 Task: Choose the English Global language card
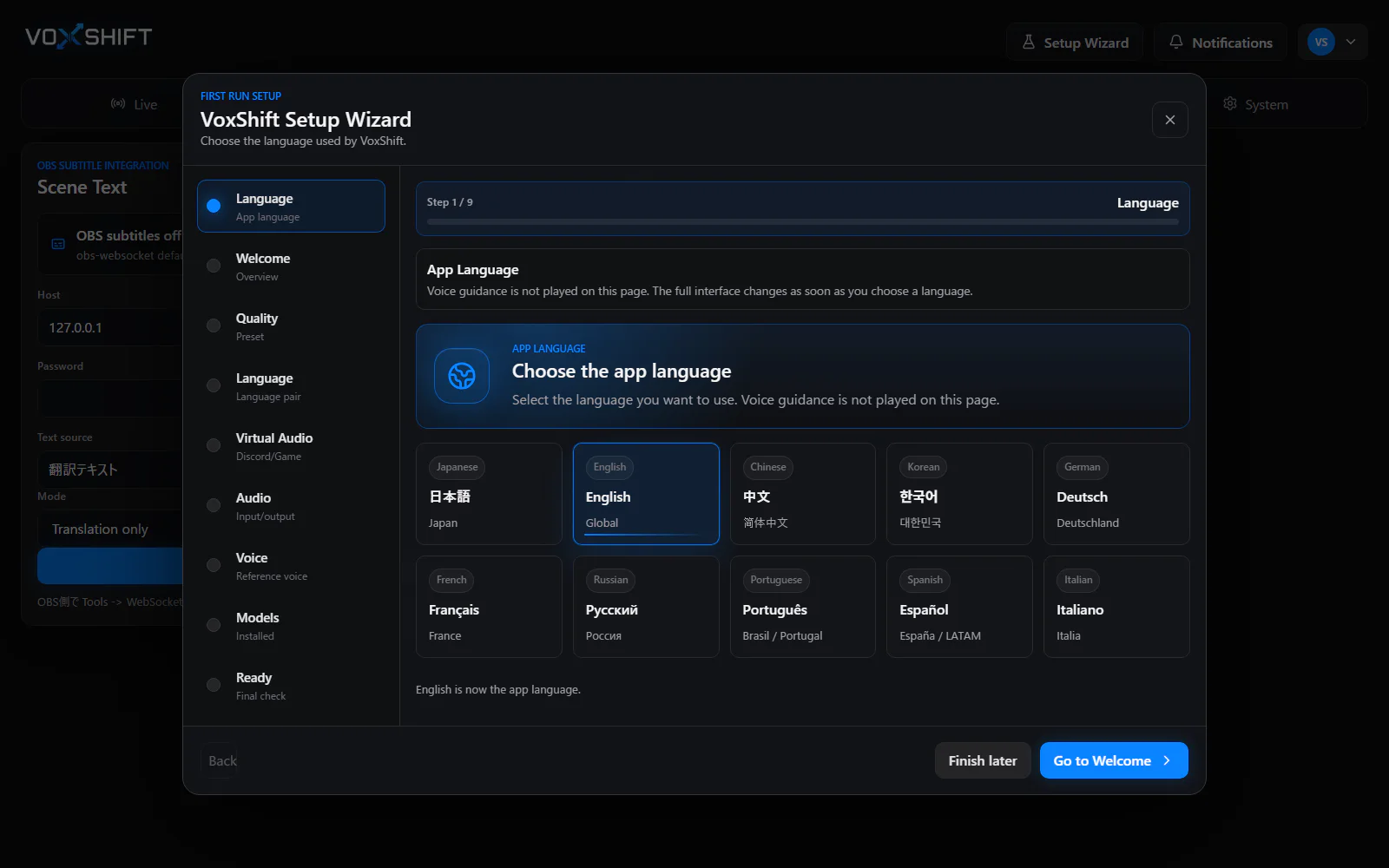click(x=646, y=494)
